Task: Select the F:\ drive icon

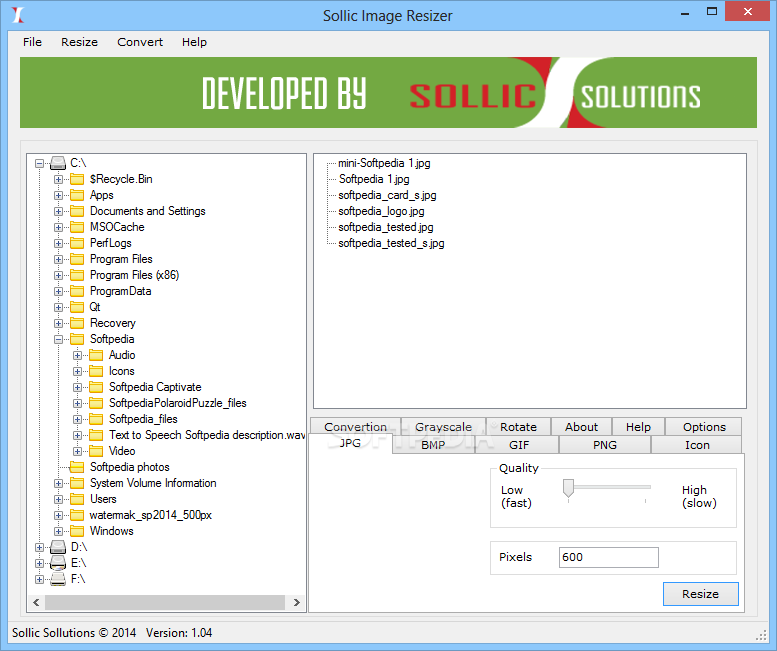Action: 58,579
